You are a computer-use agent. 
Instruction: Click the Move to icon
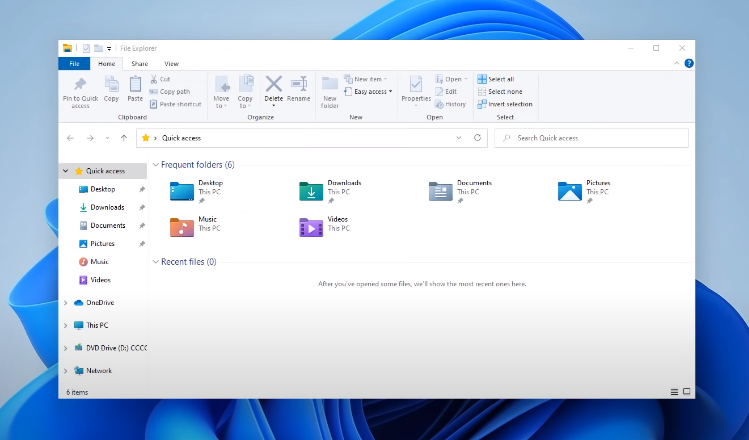[222, 85]
